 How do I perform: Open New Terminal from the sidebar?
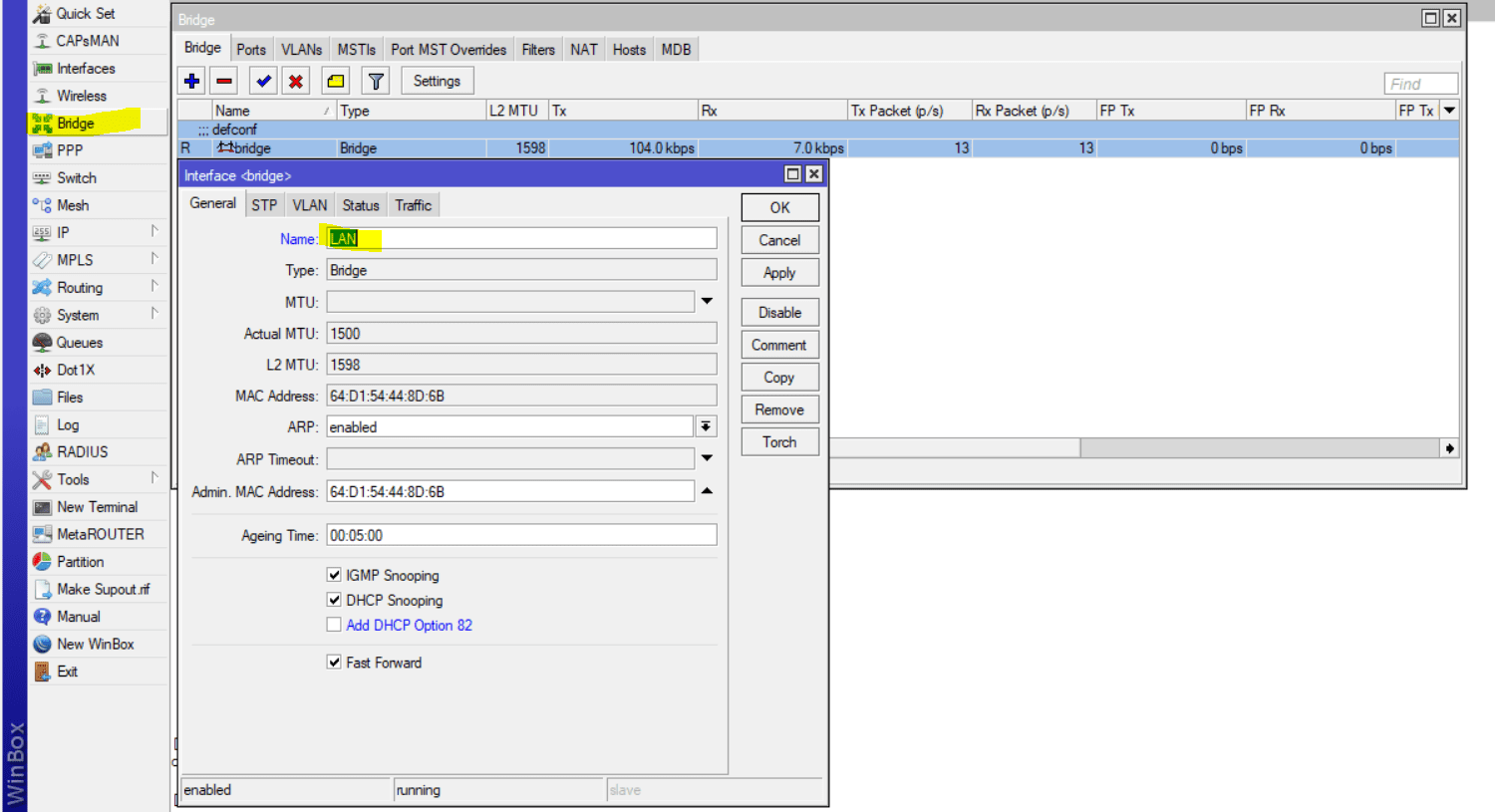click(x=97, y=507)
